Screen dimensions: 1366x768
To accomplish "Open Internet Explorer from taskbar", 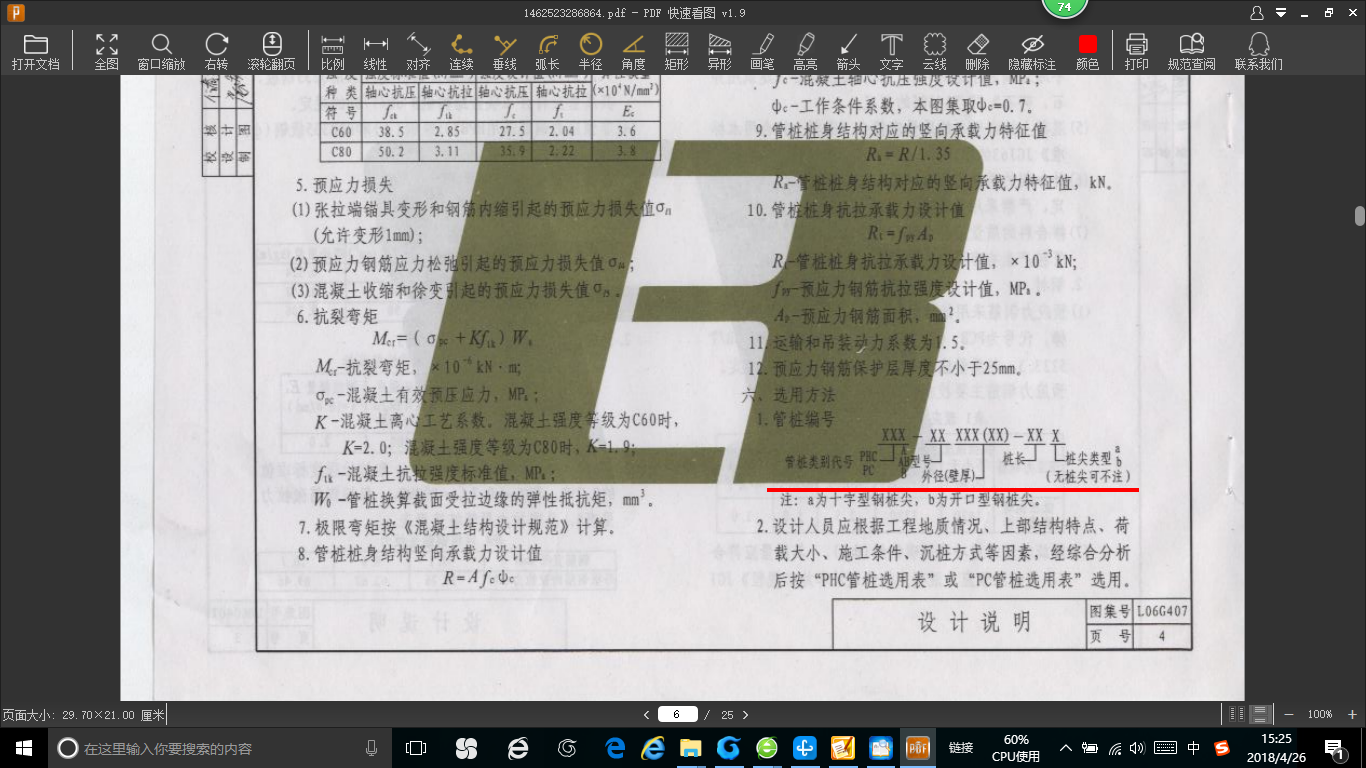I will [653, 748].
